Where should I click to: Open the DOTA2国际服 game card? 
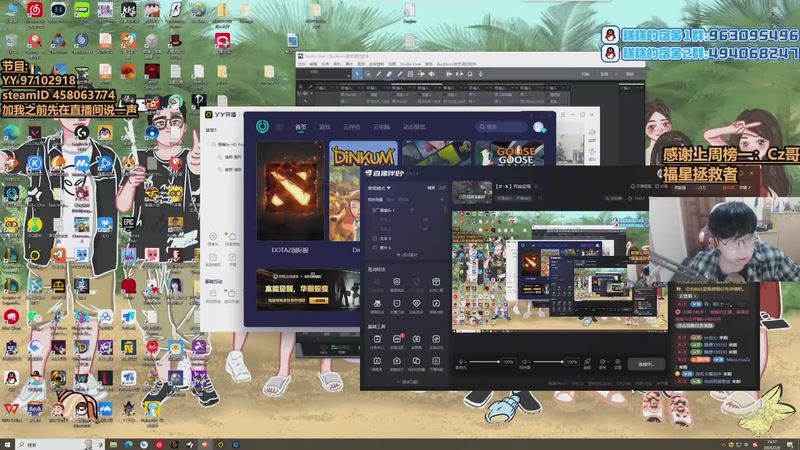click(290, 191)
